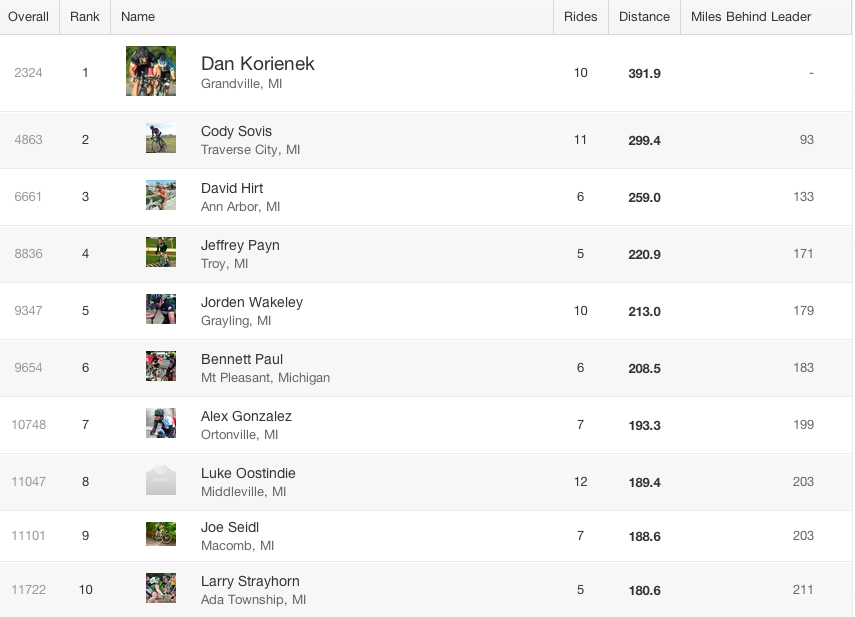Open Bennett Paul's profile photo

click(x=161, y=367)
